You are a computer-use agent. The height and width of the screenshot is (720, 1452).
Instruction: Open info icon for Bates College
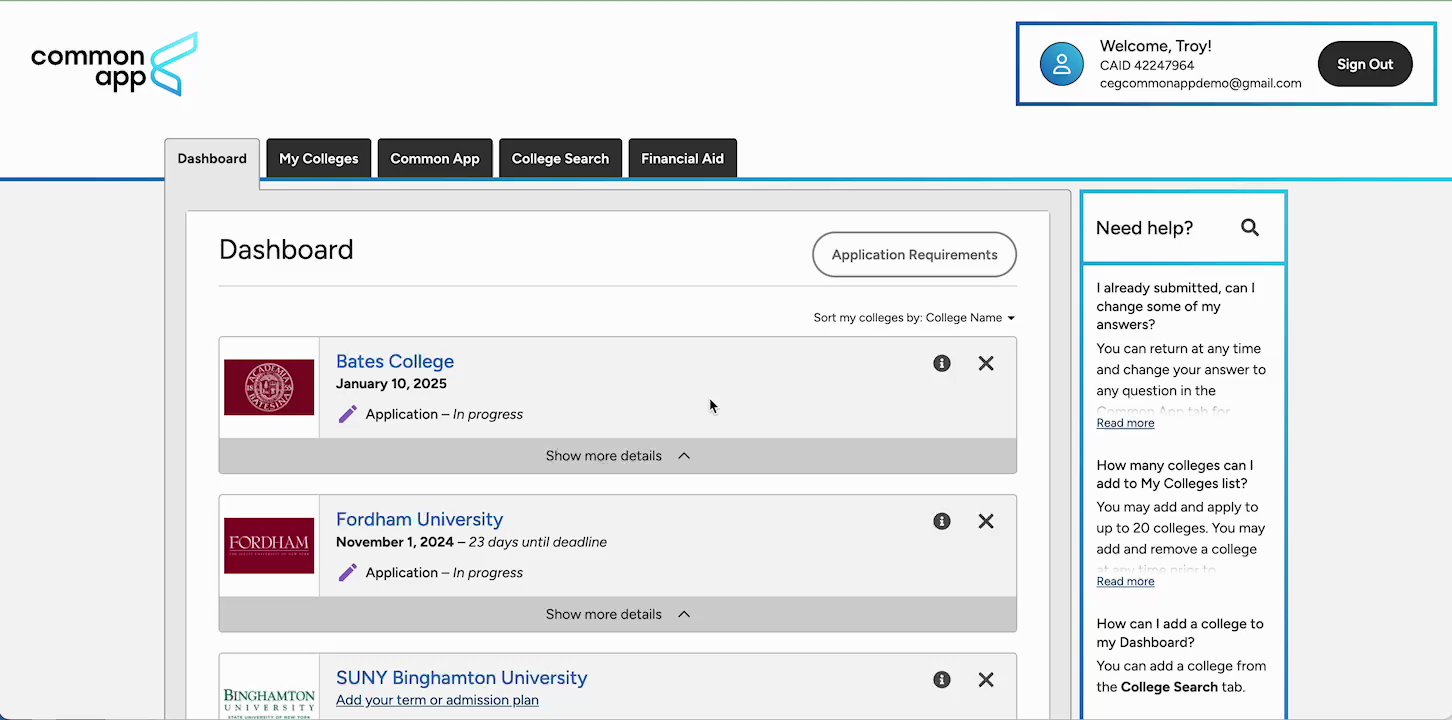[x=942, y=363]
